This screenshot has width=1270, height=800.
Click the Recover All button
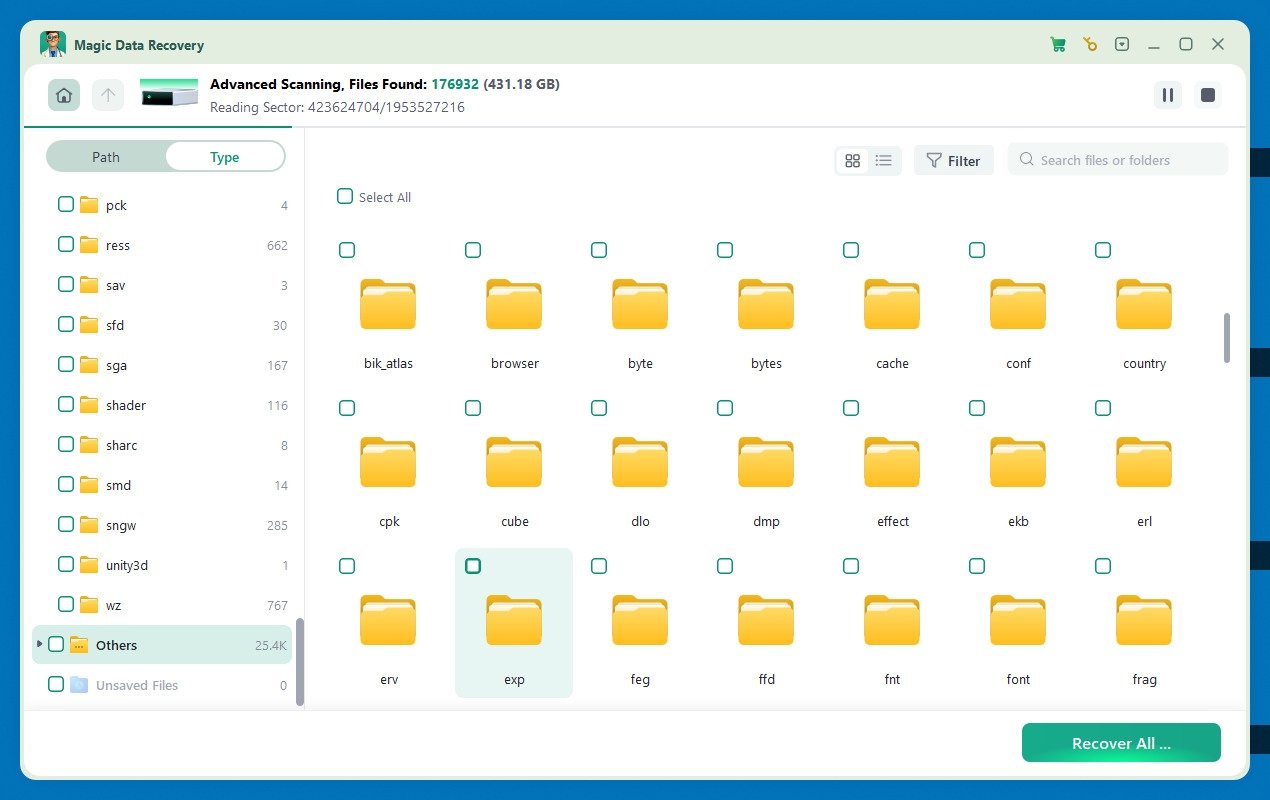[x=1120, y=743]
